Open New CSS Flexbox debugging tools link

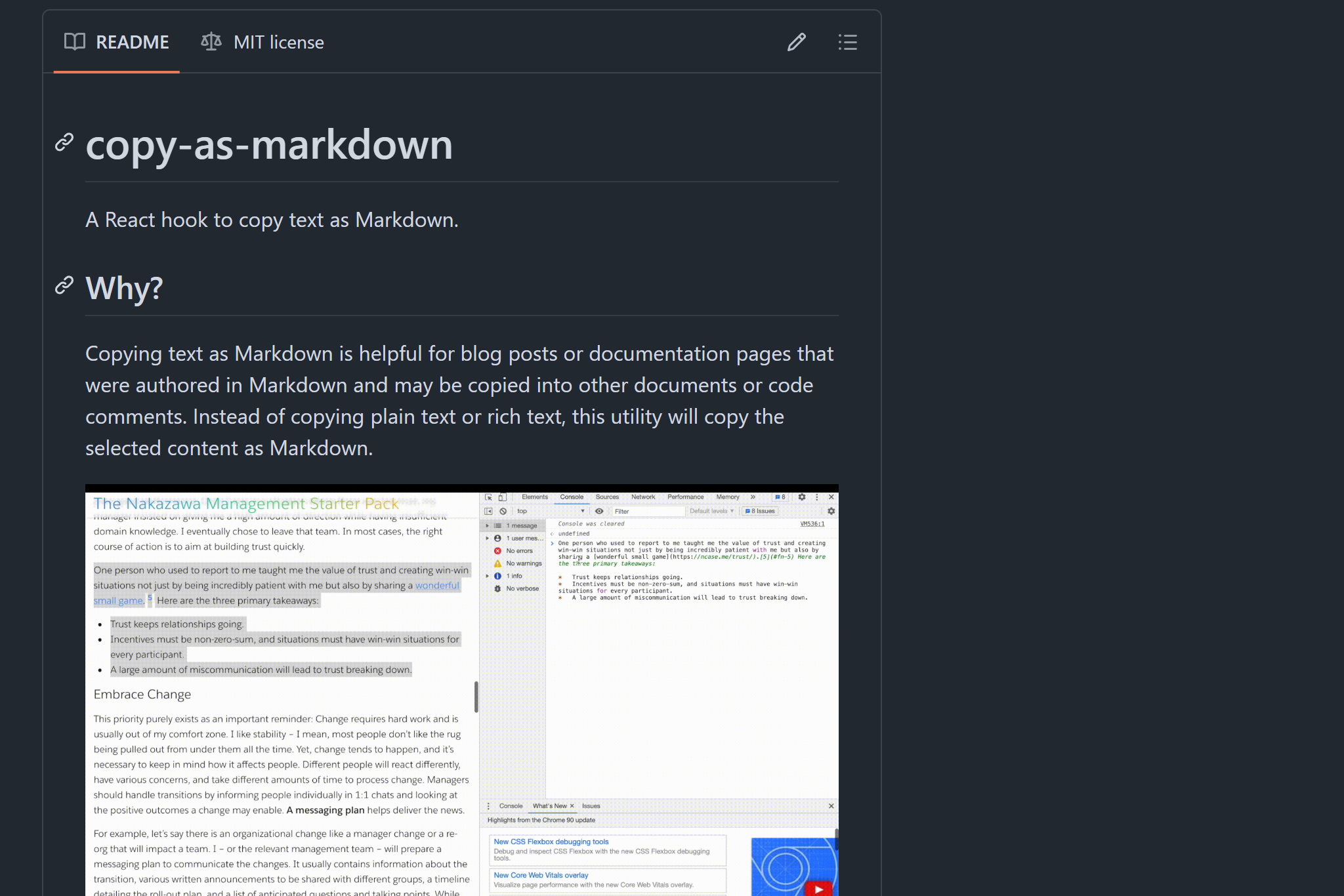coord(551,842)
